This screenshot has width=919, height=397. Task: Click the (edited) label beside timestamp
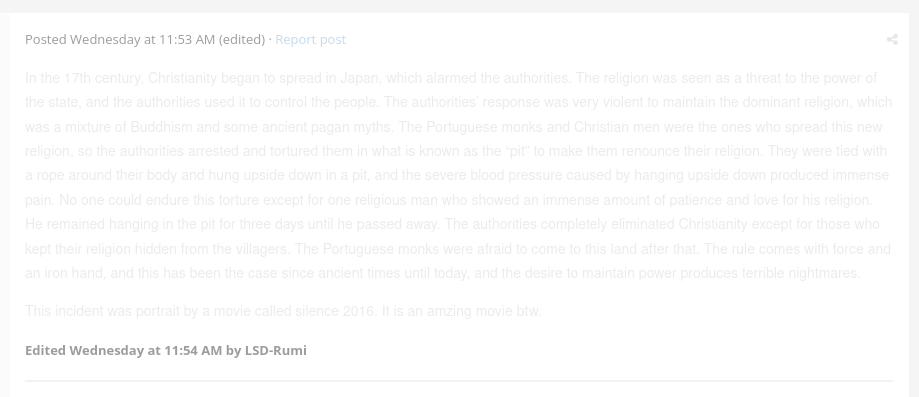pos(241,40)
